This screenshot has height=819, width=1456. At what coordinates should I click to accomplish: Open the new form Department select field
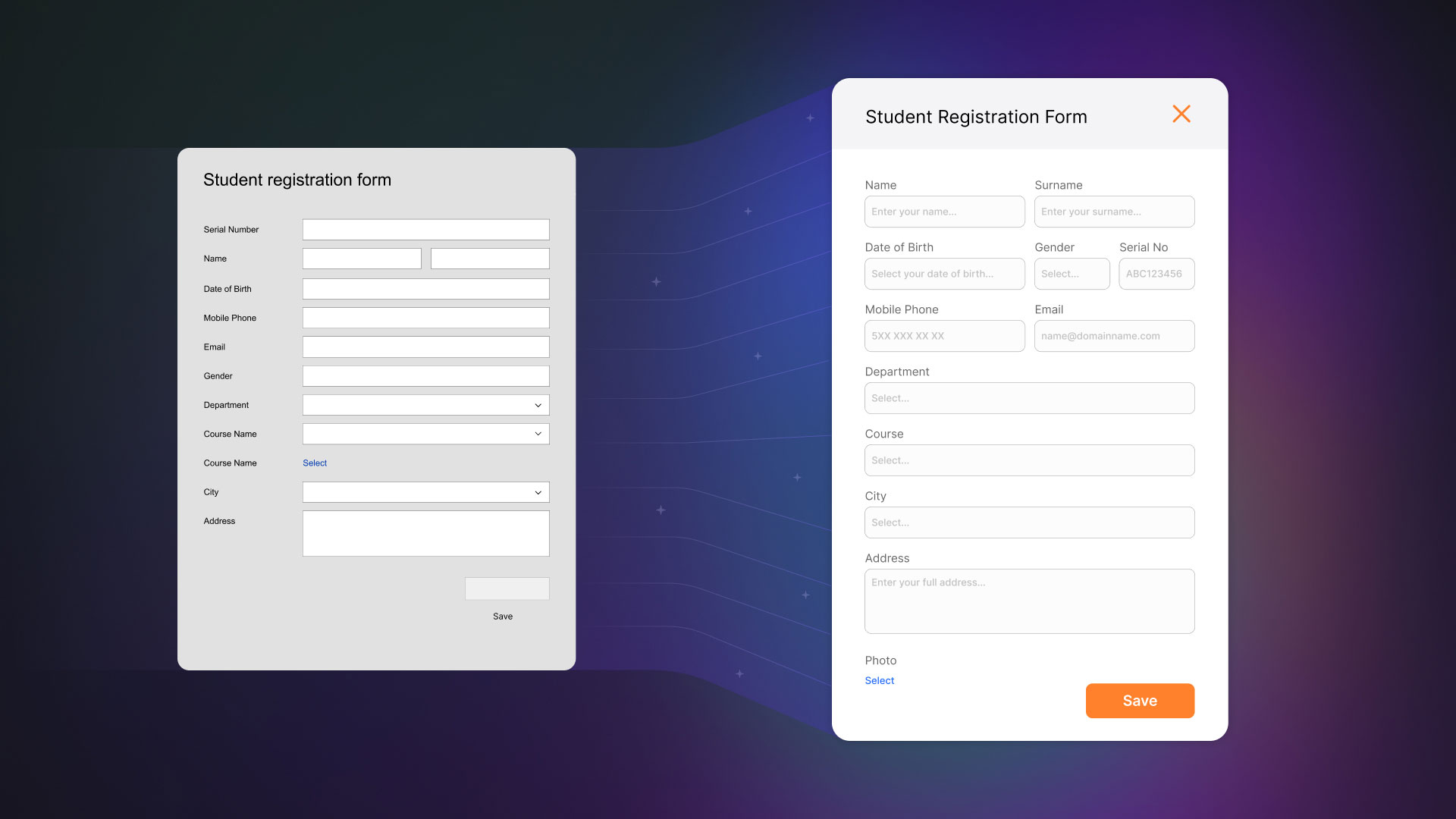point(1028,398)
